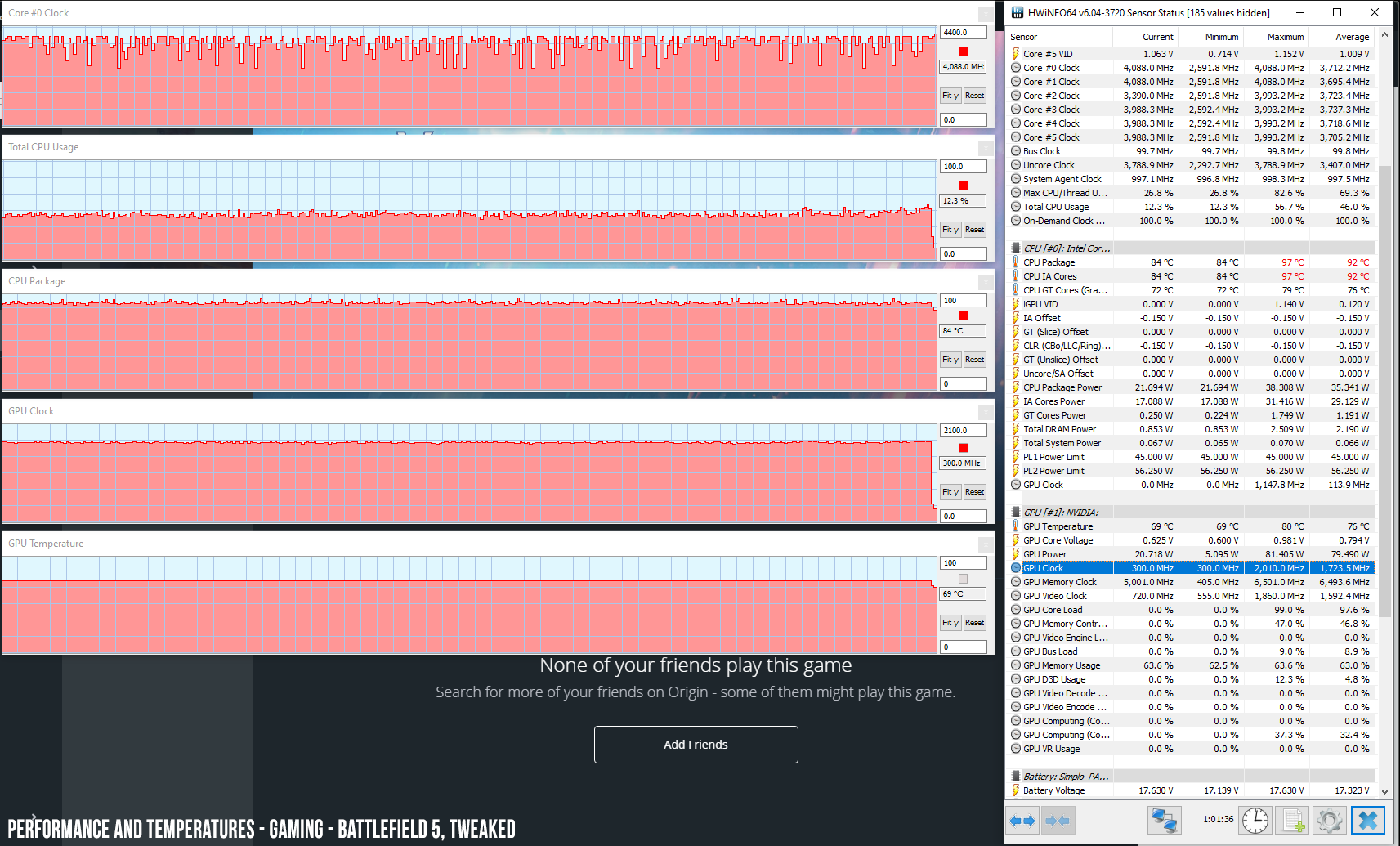Select the highlighted GPU Clock sensor row
This screenshot has width=1400, height=846.
coord(1192,568)
